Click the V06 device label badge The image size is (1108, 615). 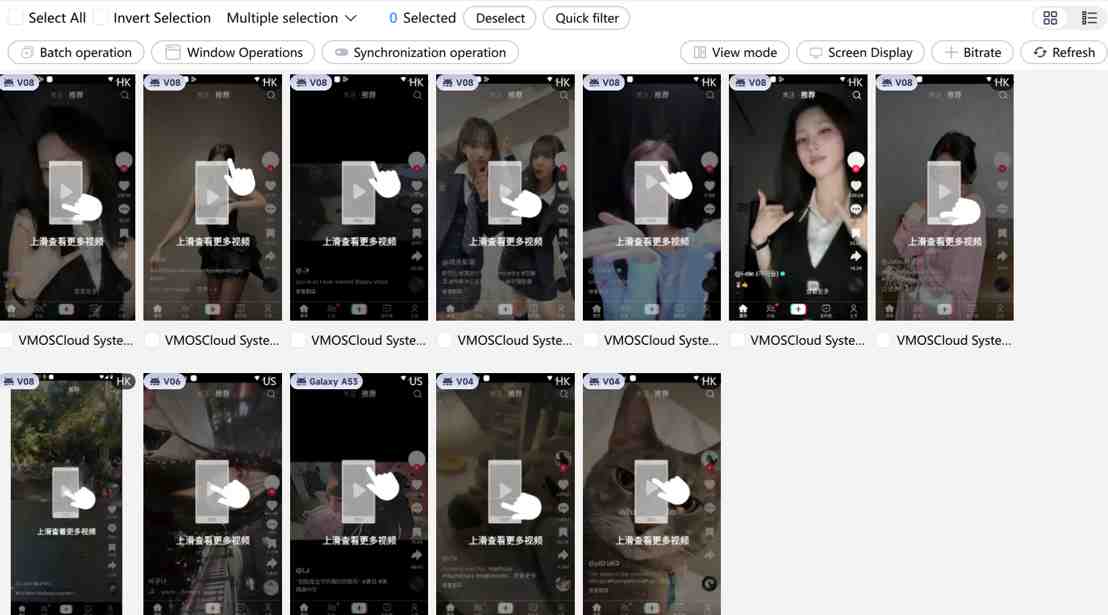pyautogui.click(x=165, y=381)
